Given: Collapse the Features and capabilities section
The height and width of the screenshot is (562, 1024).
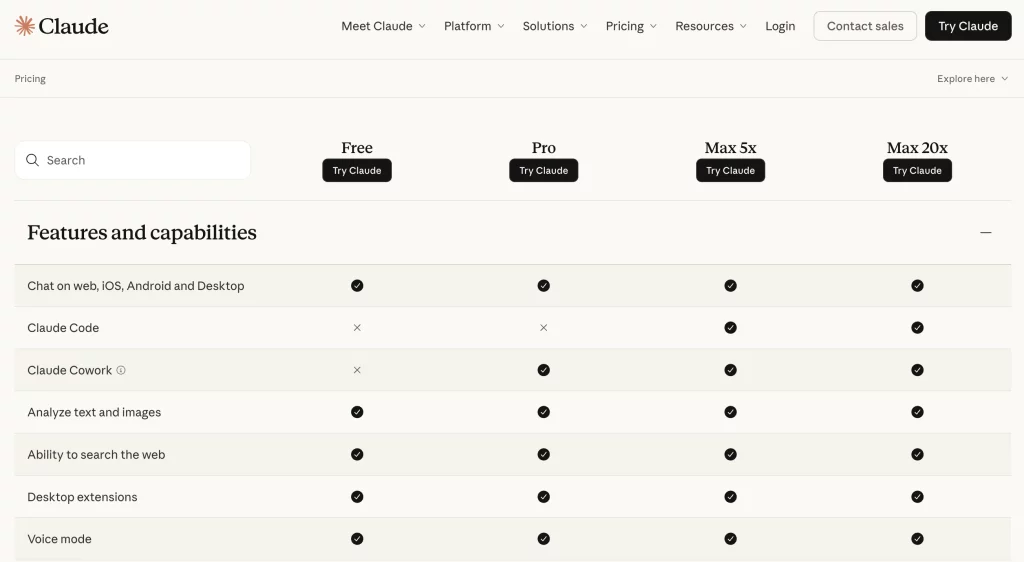Looking at the screenshot, I should click(985, 233).
